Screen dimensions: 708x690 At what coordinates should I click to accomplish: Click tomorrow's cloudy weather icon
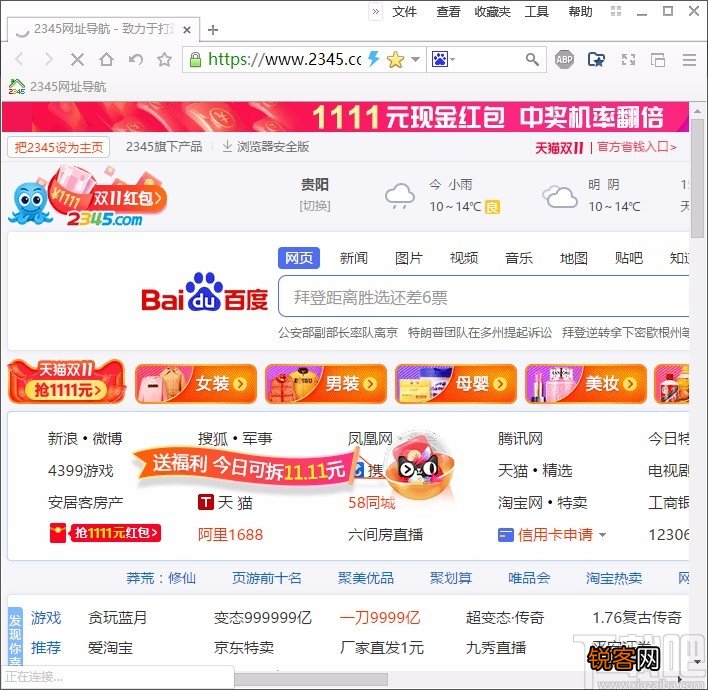tap(560, 196)
